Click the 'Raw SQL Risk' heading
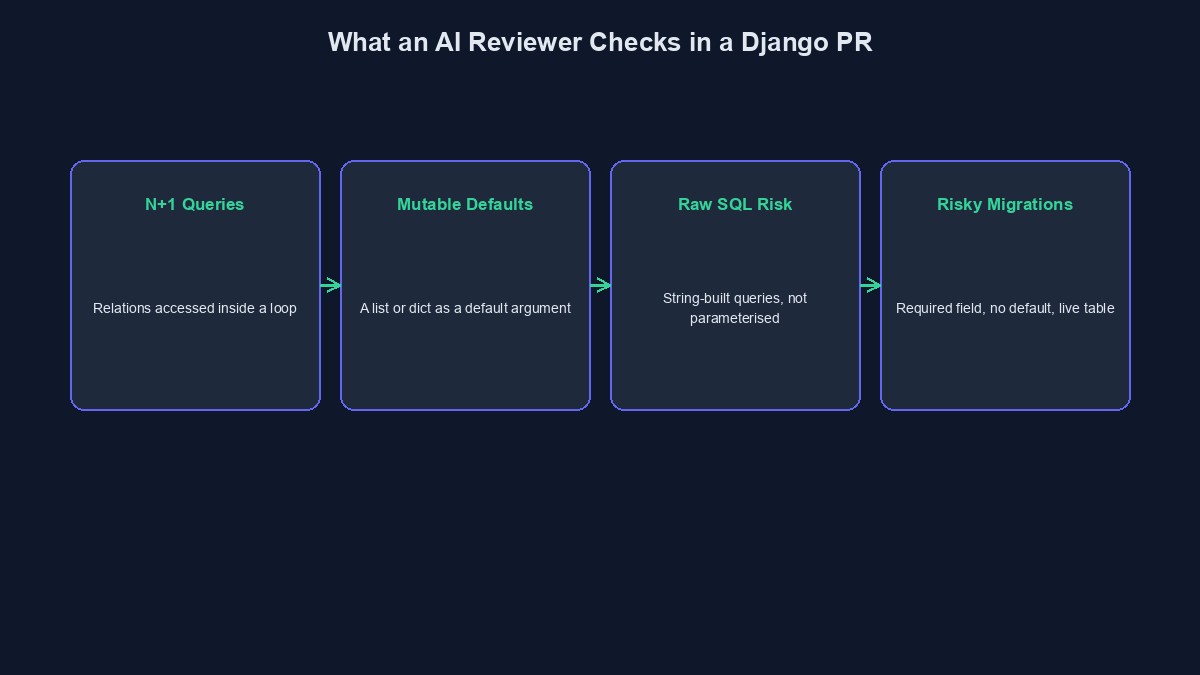Screen dimensions: 1200x675 (x=735, y=204)
